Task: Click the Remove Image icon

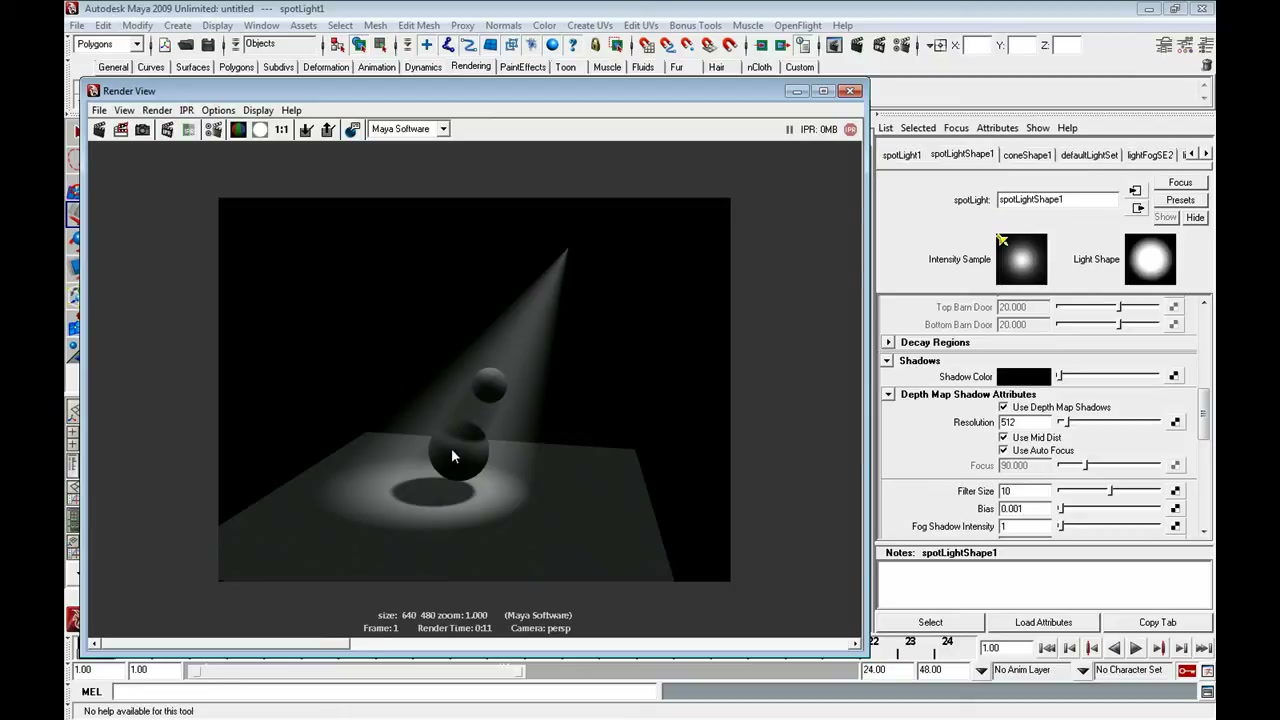Action: (x=328, y=129)
